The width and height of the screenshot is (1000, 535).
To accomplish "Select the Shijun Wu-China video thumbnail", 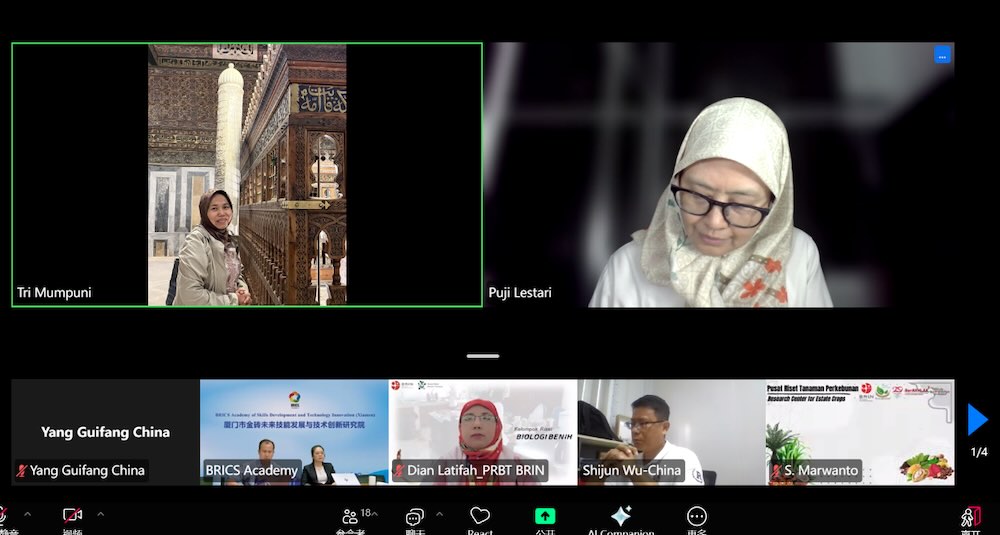I will (672, 432).
